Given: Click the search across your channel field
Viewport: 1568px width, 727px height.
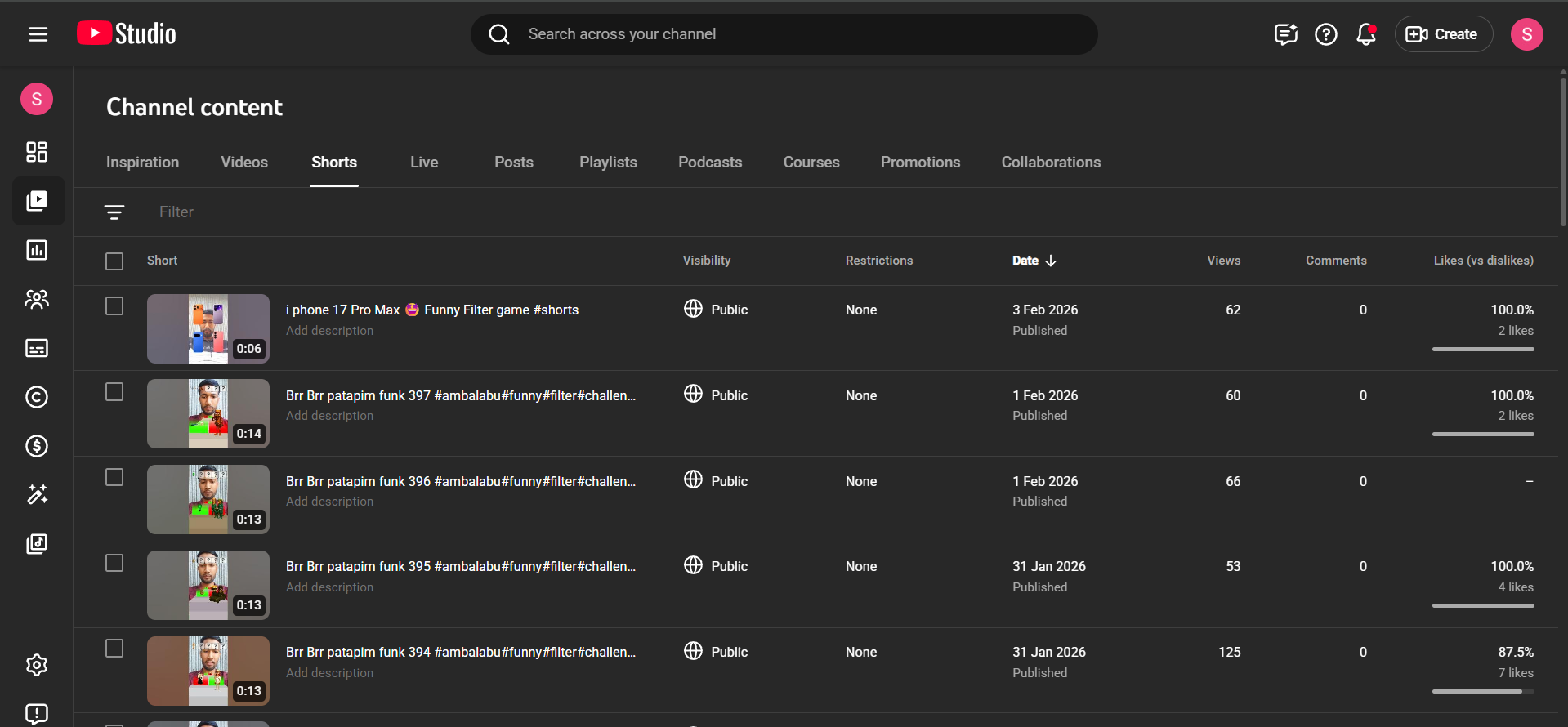Looking at the screenshot, I should (x=784, y=34).
